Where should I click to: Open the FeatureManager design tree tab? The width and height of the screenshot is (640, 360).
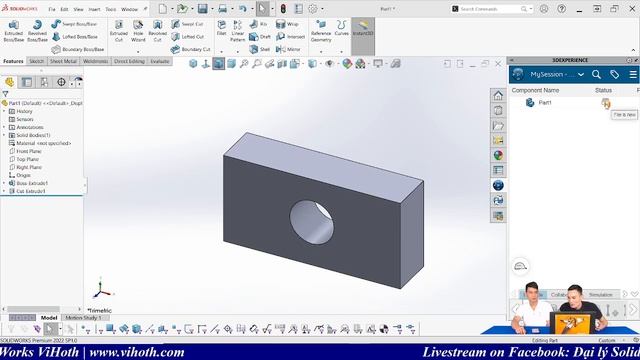coord(9,82)
